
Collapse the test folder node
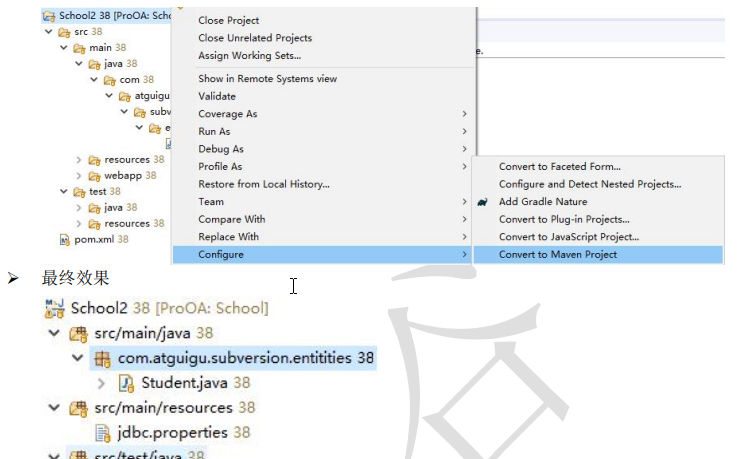pos(64,191)
